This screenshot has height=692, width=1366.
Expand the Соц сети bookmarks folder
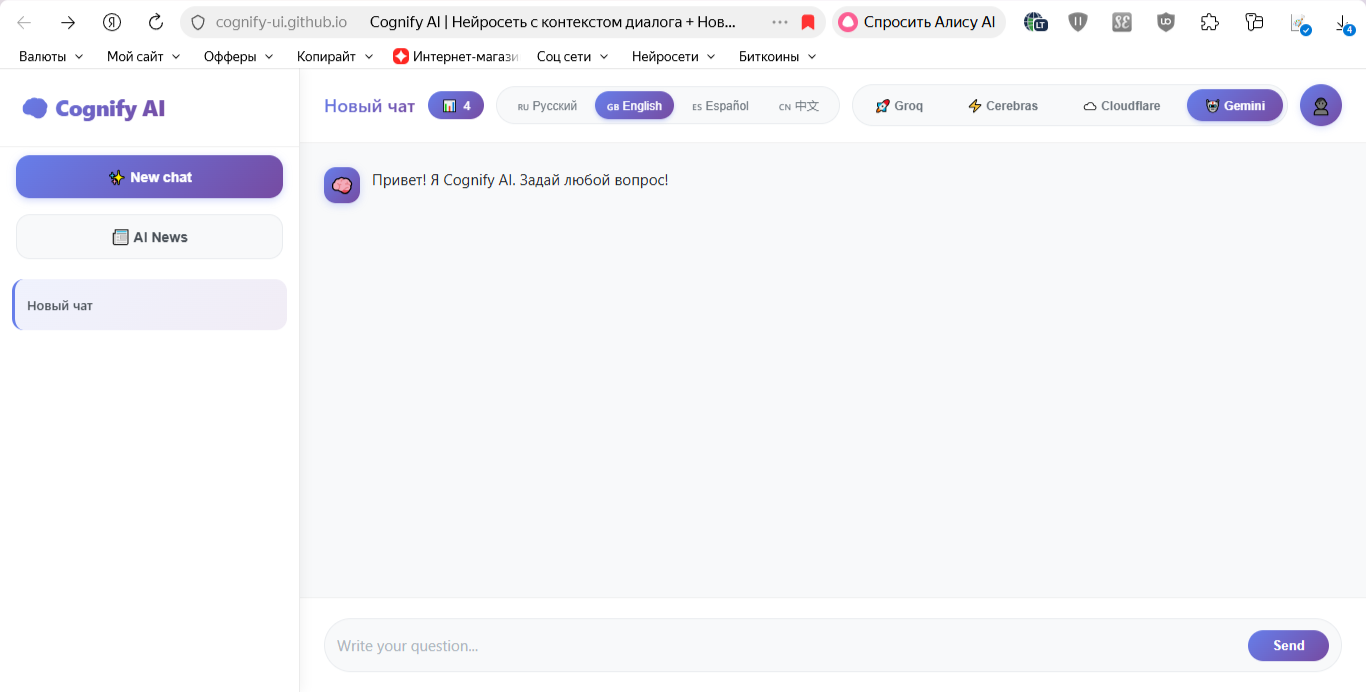[573, 57]
